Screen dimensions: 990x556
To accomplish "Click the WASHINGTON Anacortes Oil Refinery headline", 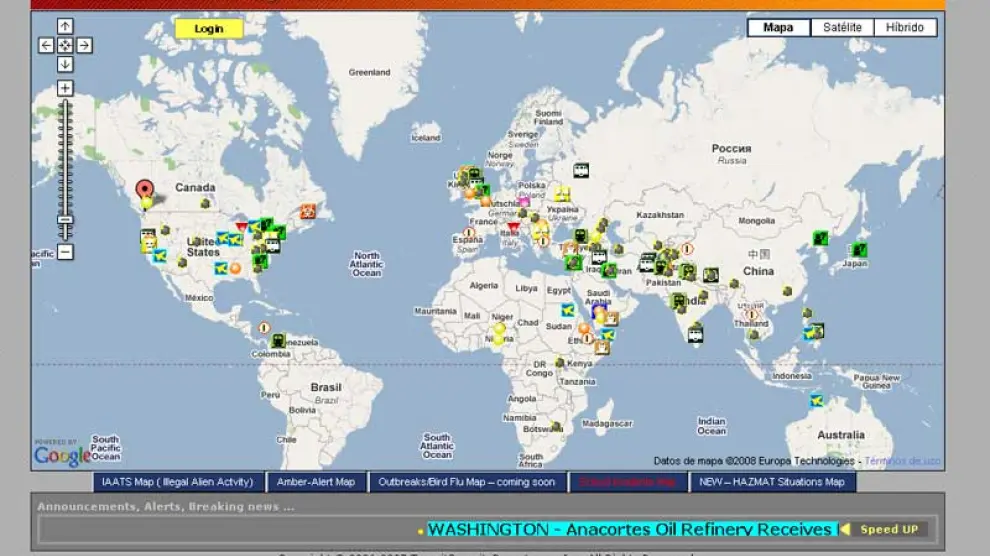I will click(x=631, y=529).
